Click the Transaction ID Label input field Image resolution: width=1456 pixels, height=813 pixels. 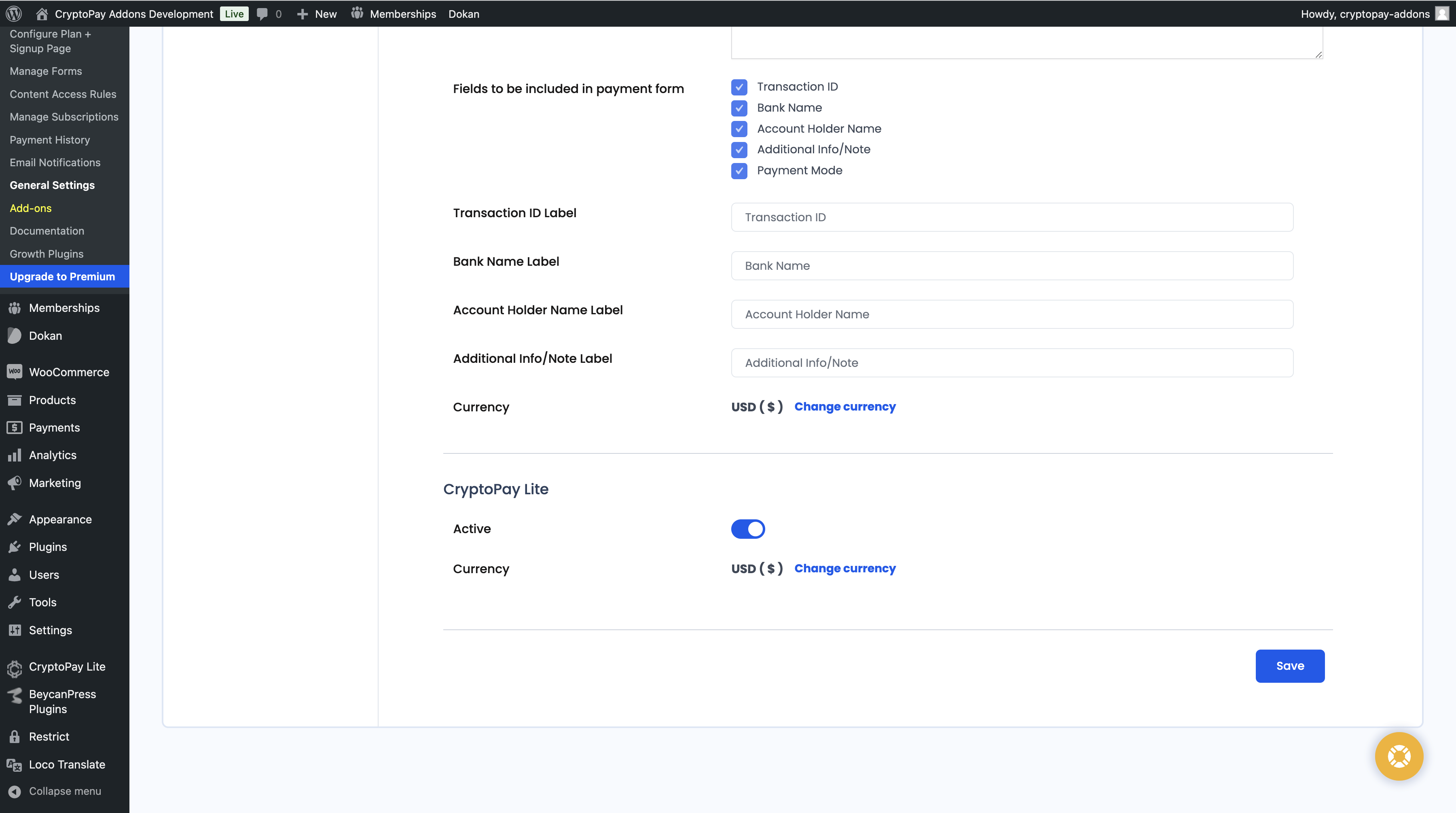[x=1011, y=217]
